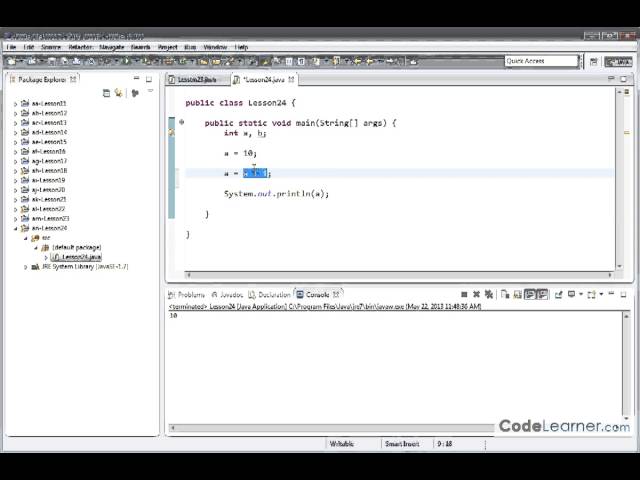The height and width of the screenshot is (480, 640).
Task: Minimize the Package Explorer view
Action: point(137,78)
